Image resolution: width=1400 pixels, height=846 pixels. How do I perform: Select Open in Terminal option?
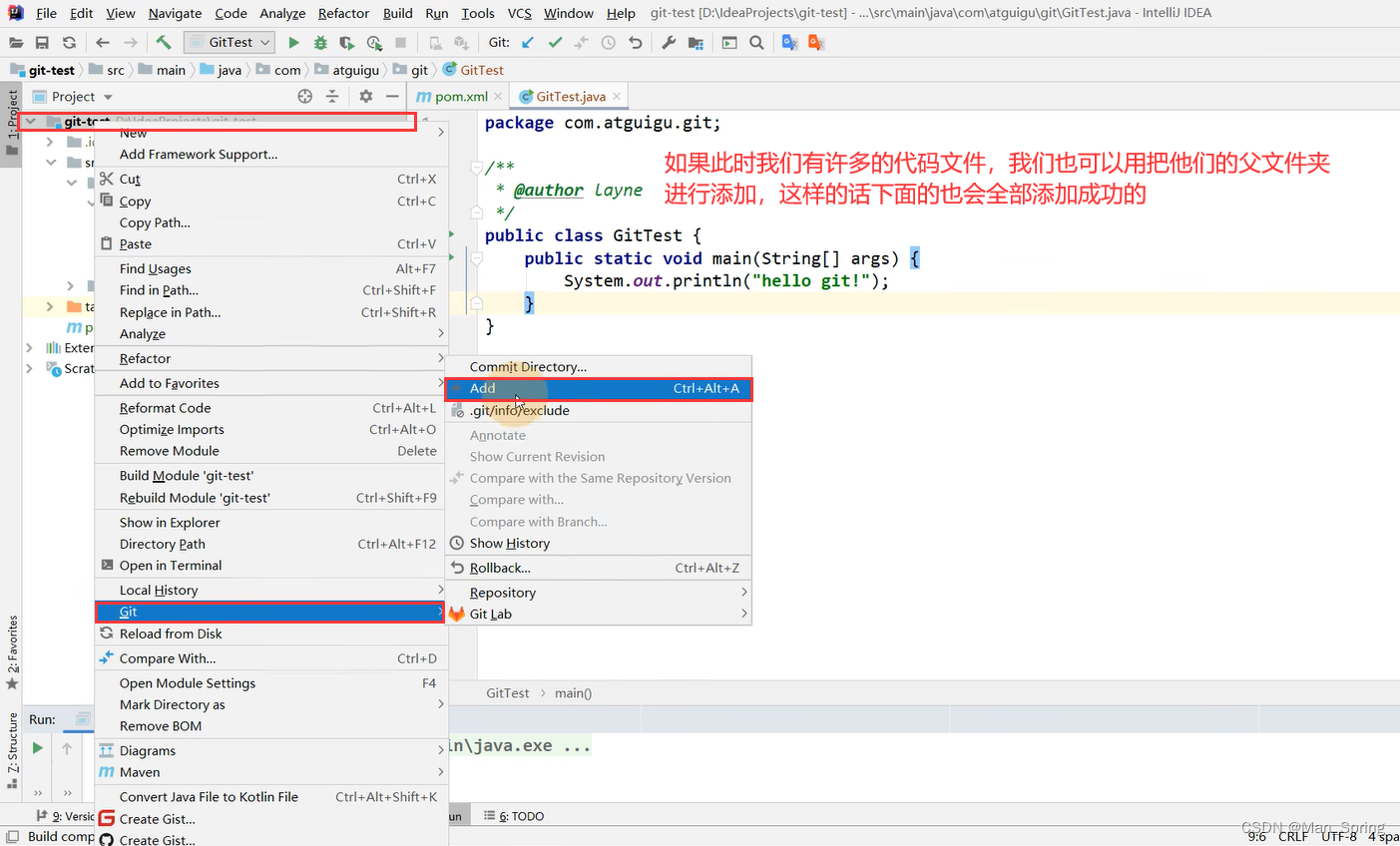pyautogui.click(x=270, y=565)
